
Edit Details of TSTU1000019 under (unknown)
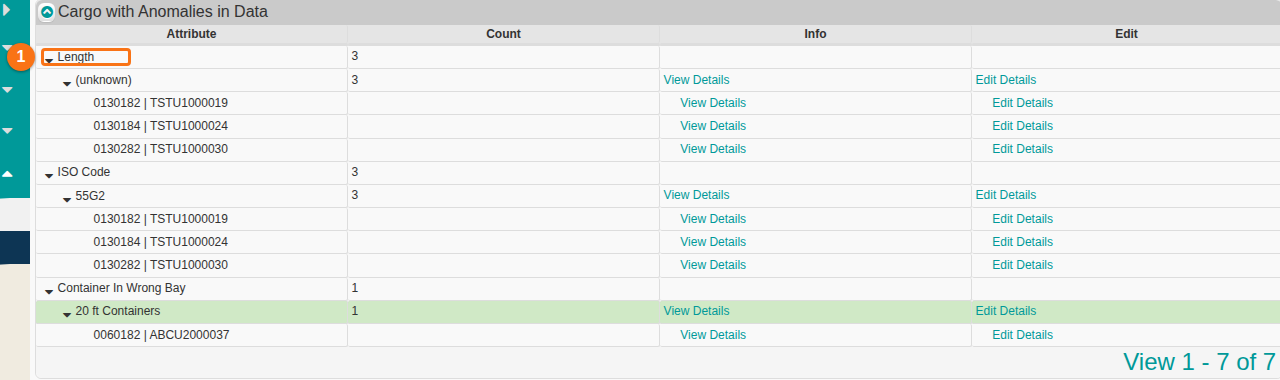1022,103
